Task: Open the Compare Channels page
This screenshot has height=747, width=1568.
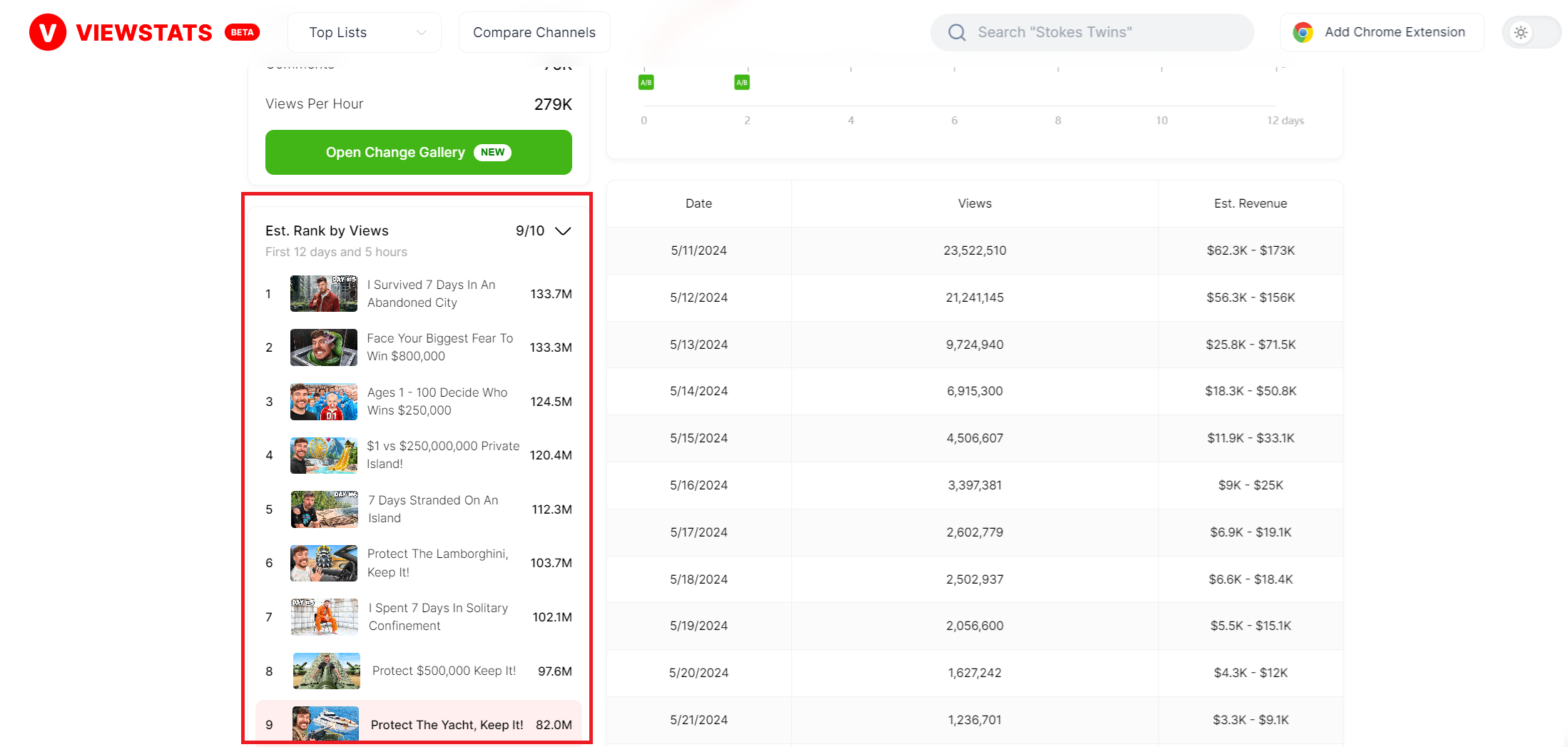Action: tap(534, 32)
